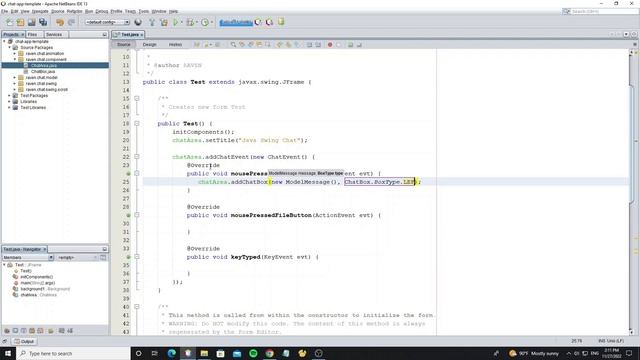Open the Refactor menu
The height and width of the screenshot is (360, 640).
pos(75,11)
